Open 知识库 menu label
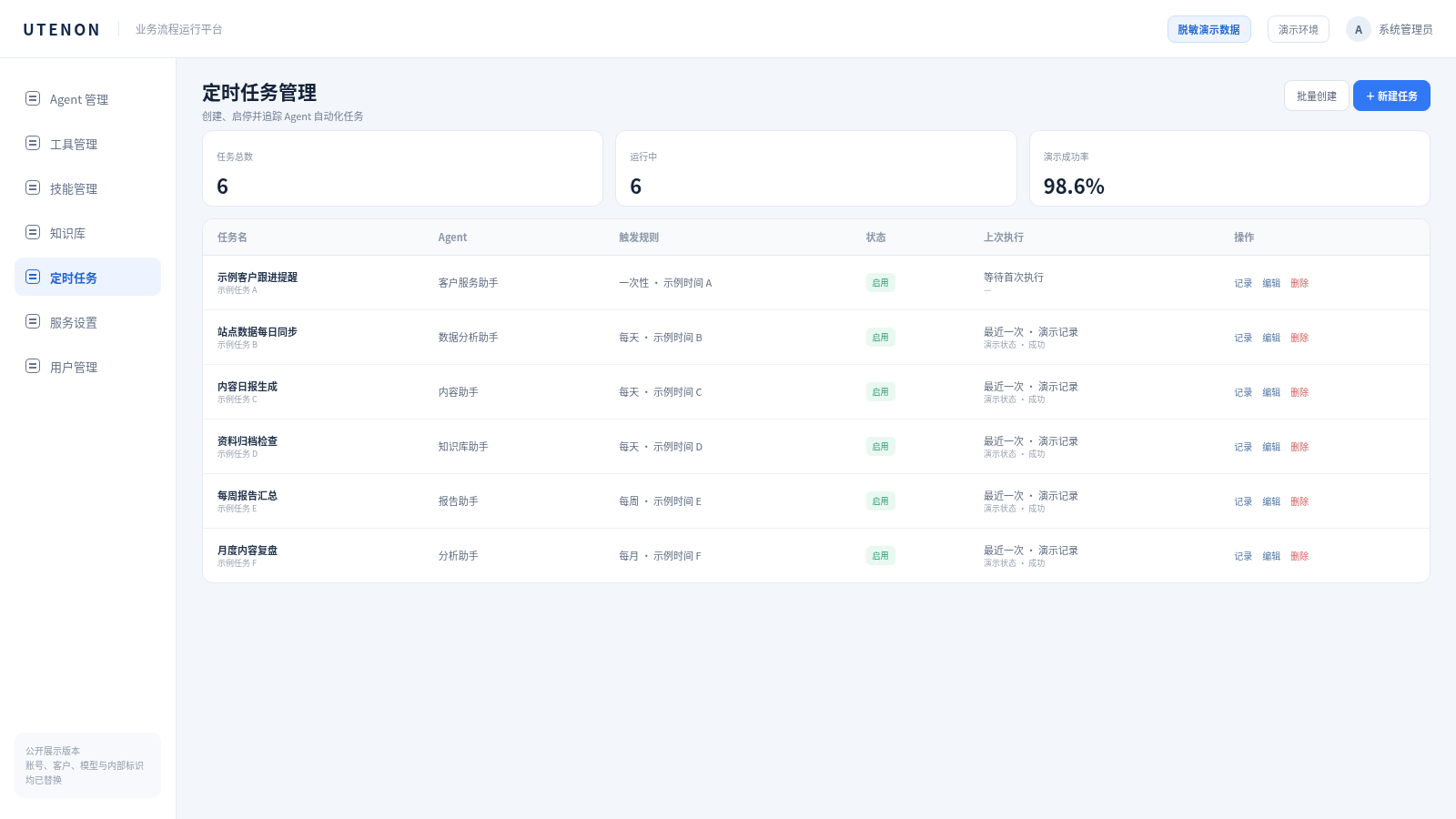Screen dimensions: 1456x819 point(67,233)
